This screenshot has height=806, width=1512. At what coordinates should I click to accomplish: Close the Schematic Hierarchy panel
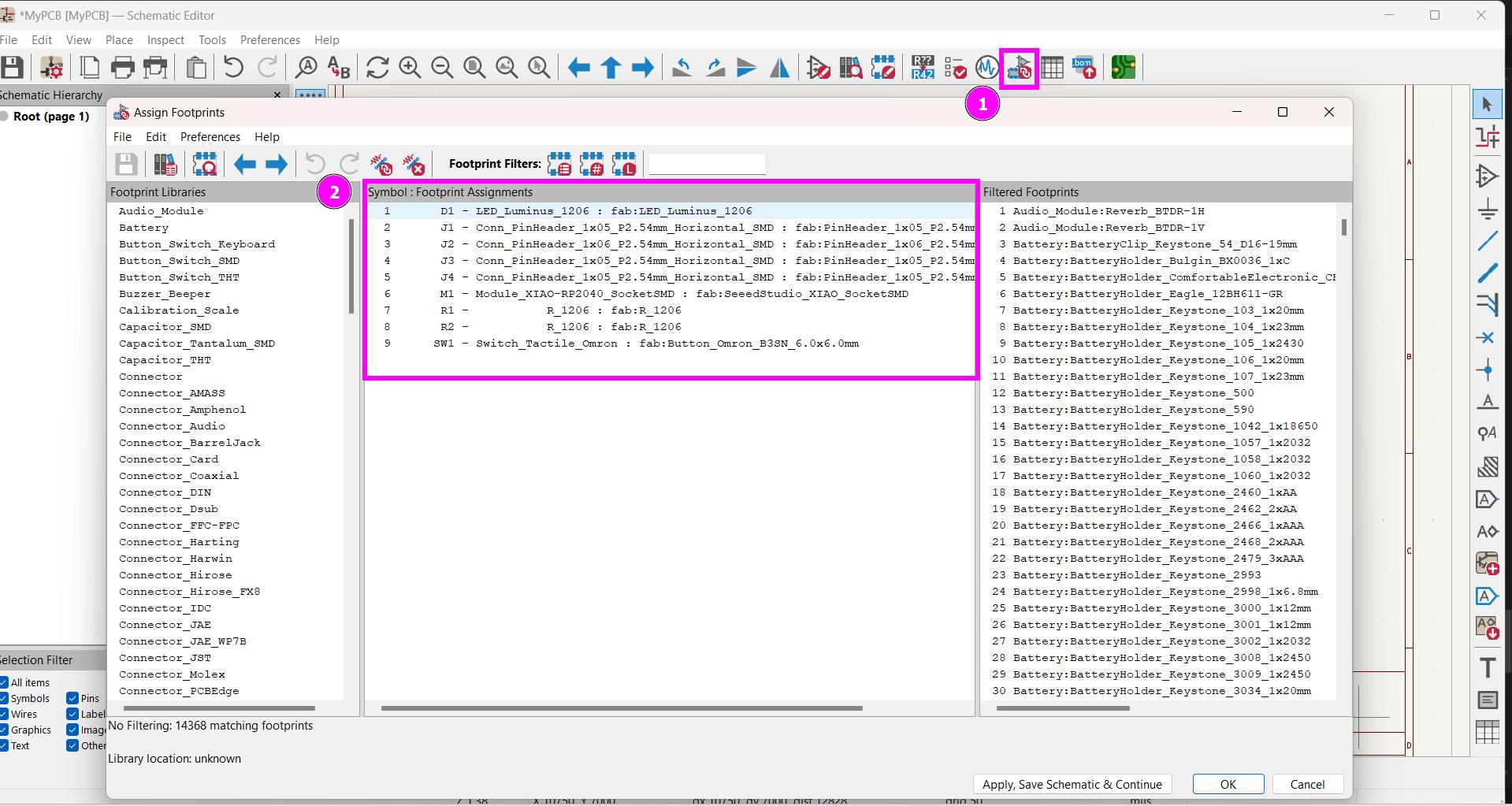(277, 95)
